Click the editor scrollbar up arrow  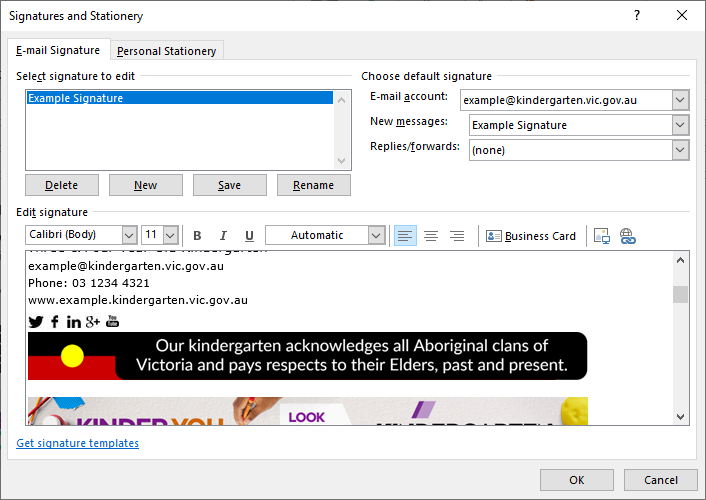[680, 260]
